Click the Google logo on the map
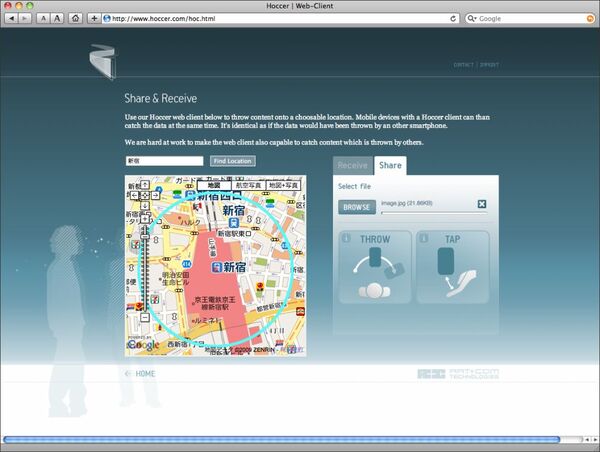The height and width of the screenshot is (452, 600). 143,344
